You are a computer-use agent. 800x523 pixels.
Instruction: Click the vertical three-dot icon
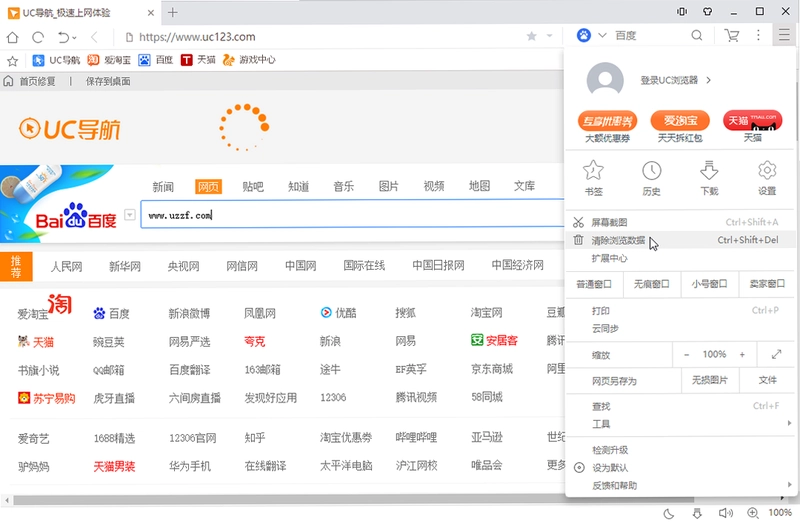758,35
